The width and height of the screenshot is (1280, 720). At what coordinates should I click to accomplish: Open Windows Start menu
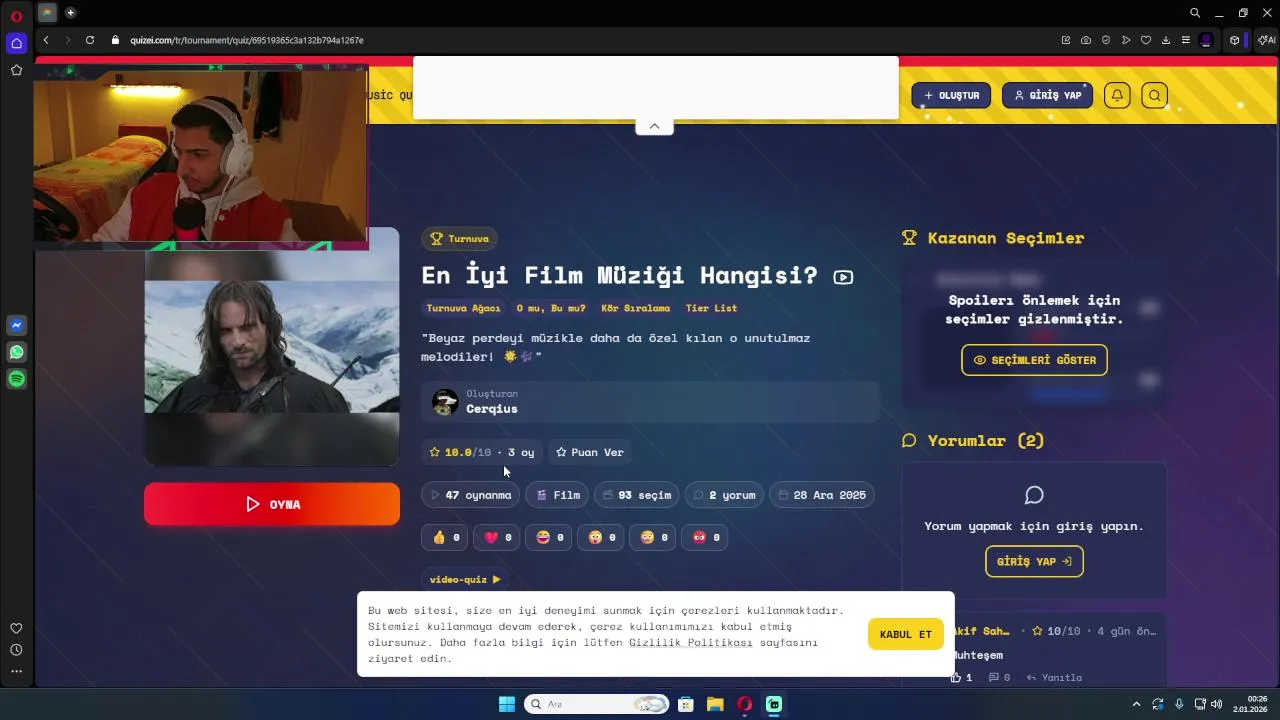[507, 704]
